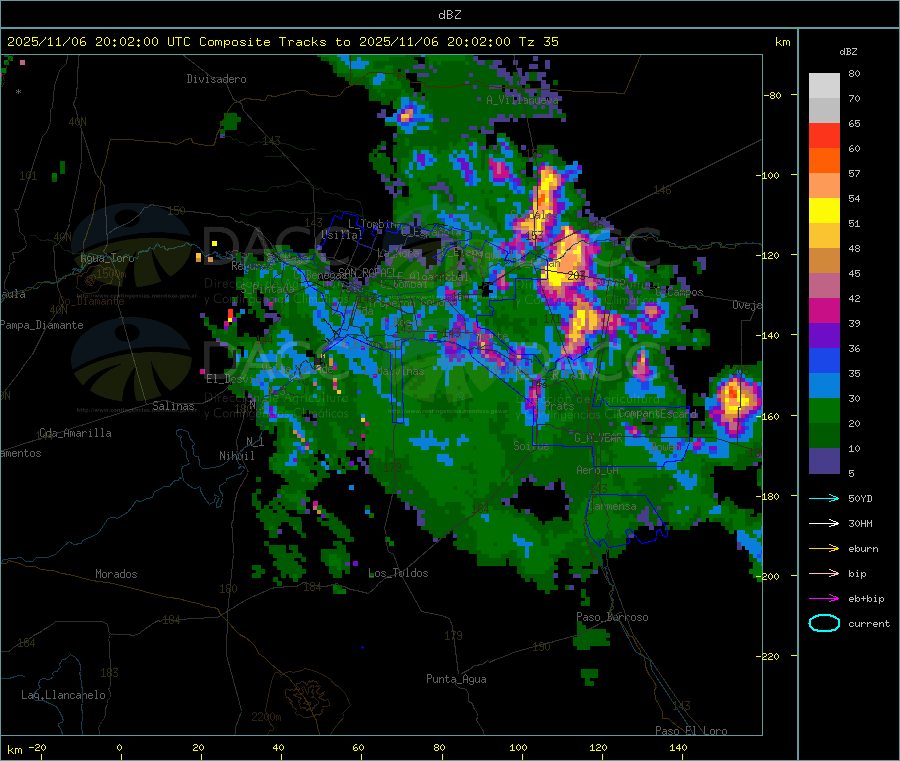Click the cyan 50YD track arrow in legend
The height and width of the screenshot is (761, 900).
824,498
